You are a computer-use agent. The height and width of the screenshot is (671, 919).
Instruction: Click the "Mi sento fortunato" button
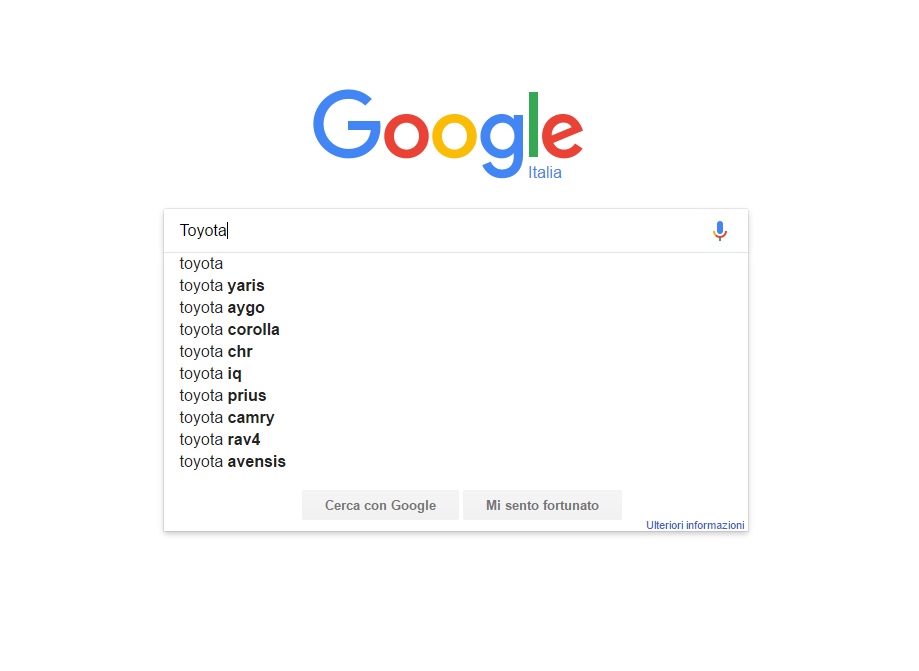(x=542, y=505)
